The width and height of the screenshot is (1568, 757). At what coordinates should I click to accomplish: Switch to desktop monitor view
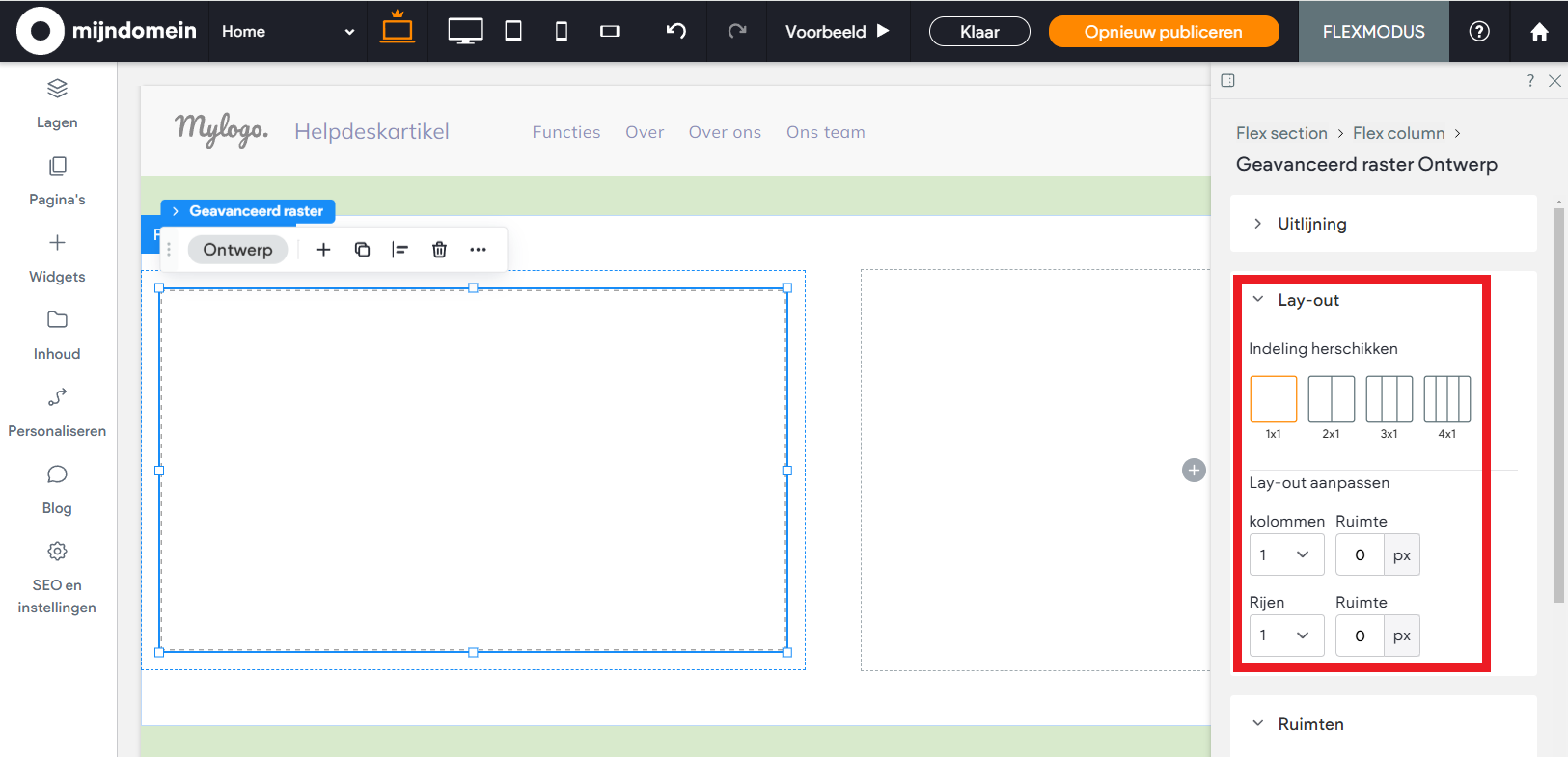point(465,32)
